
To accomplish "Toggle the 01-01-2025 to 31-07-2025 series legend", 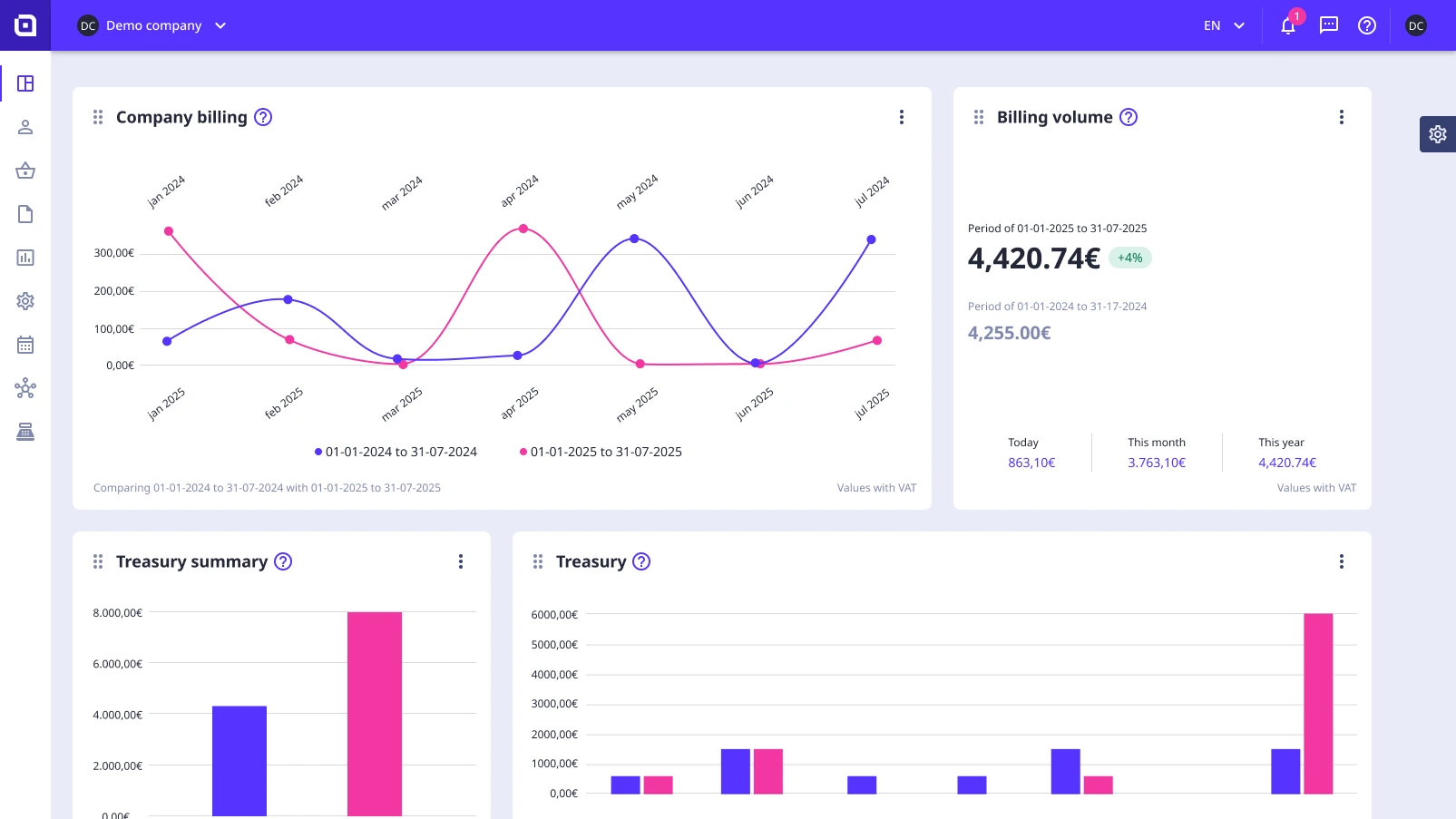I will coord(600,451).
